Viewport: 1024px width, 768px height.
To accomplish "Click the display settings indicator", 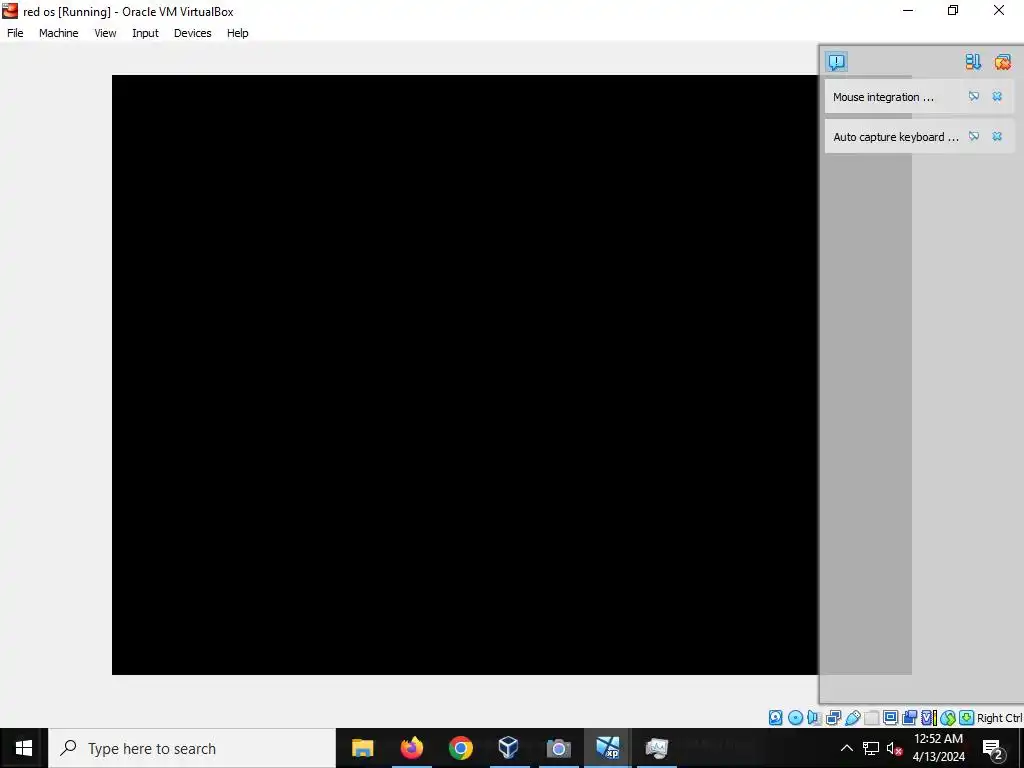I will pyautogui.click(x=891, y=718).
